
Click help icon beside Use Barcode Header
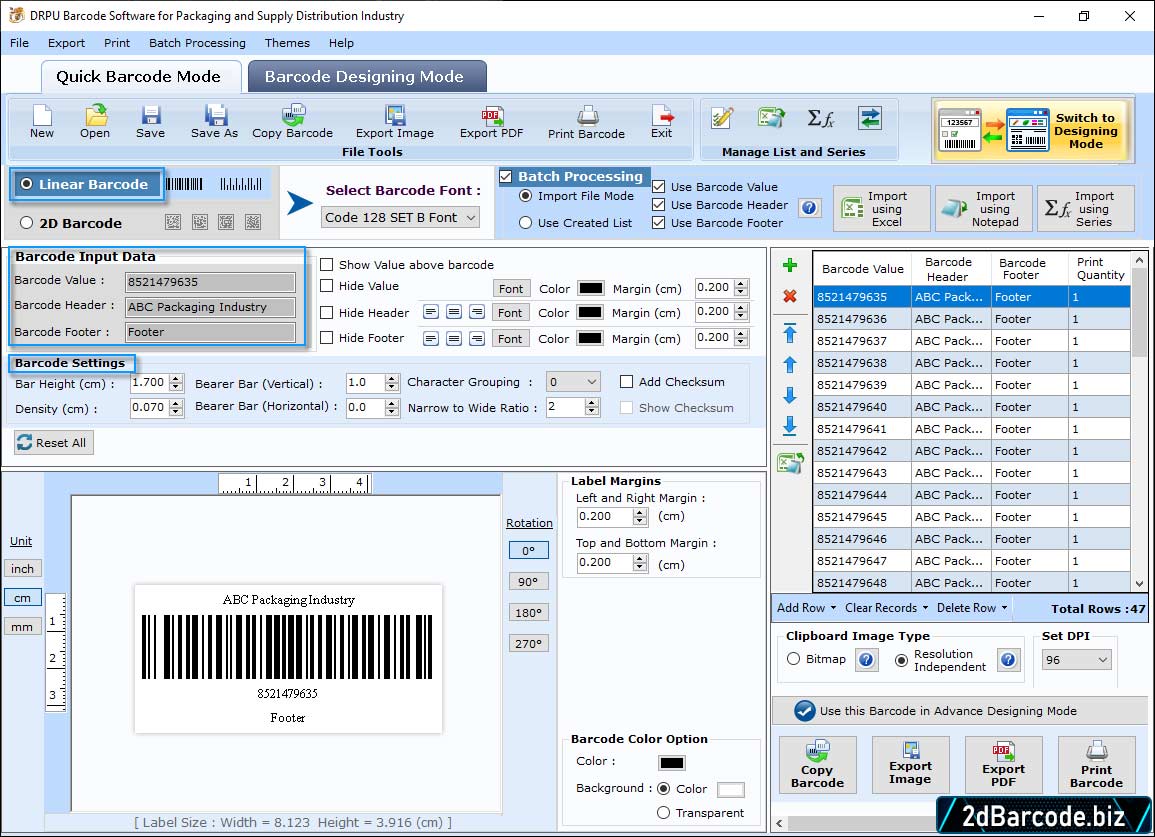809,208
